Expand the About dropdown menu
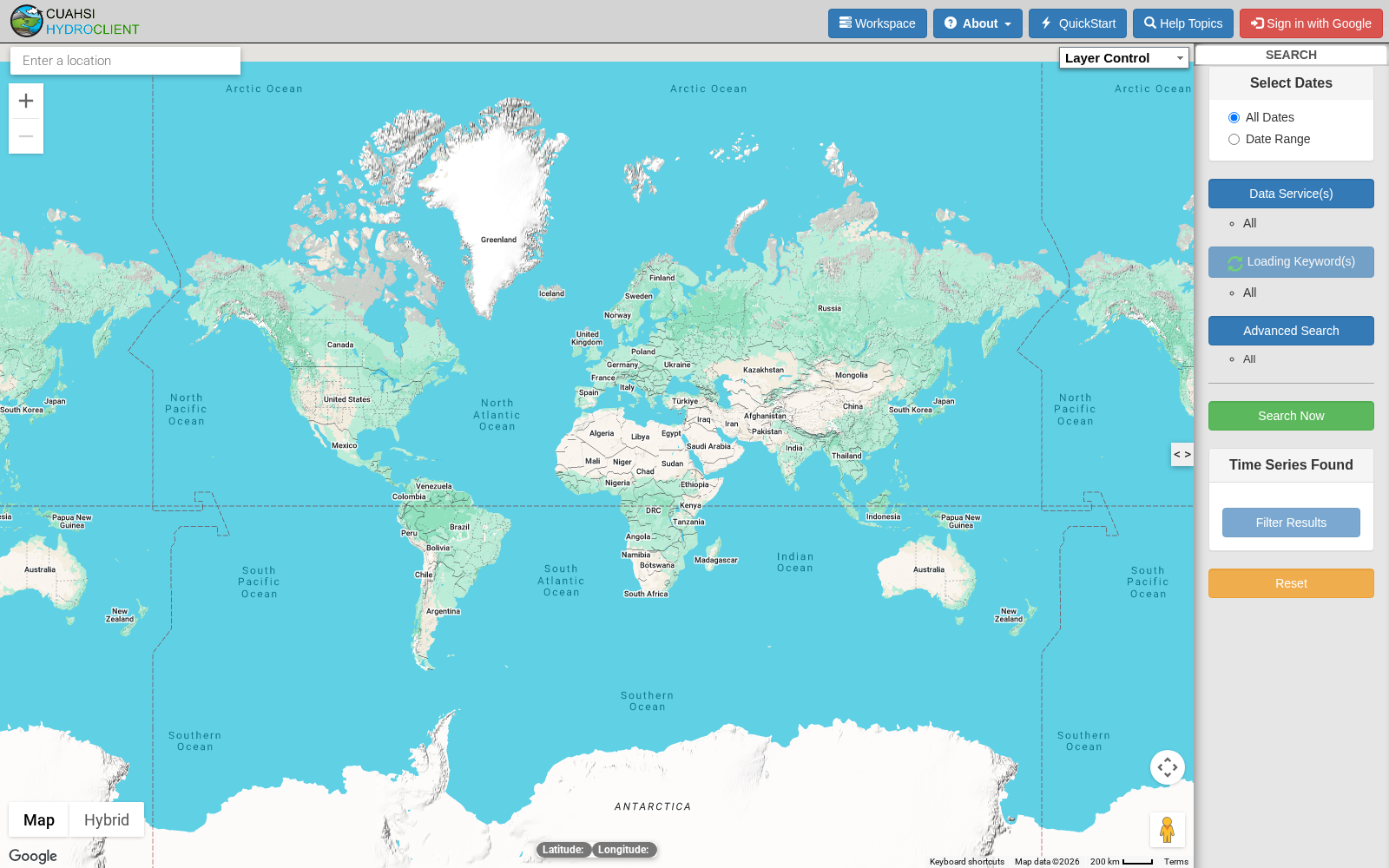 coord(978,23)
